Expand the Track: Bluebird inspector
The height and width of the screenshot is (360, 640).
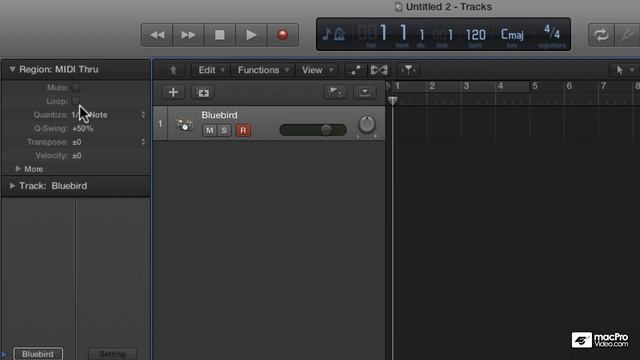(12, 186)
